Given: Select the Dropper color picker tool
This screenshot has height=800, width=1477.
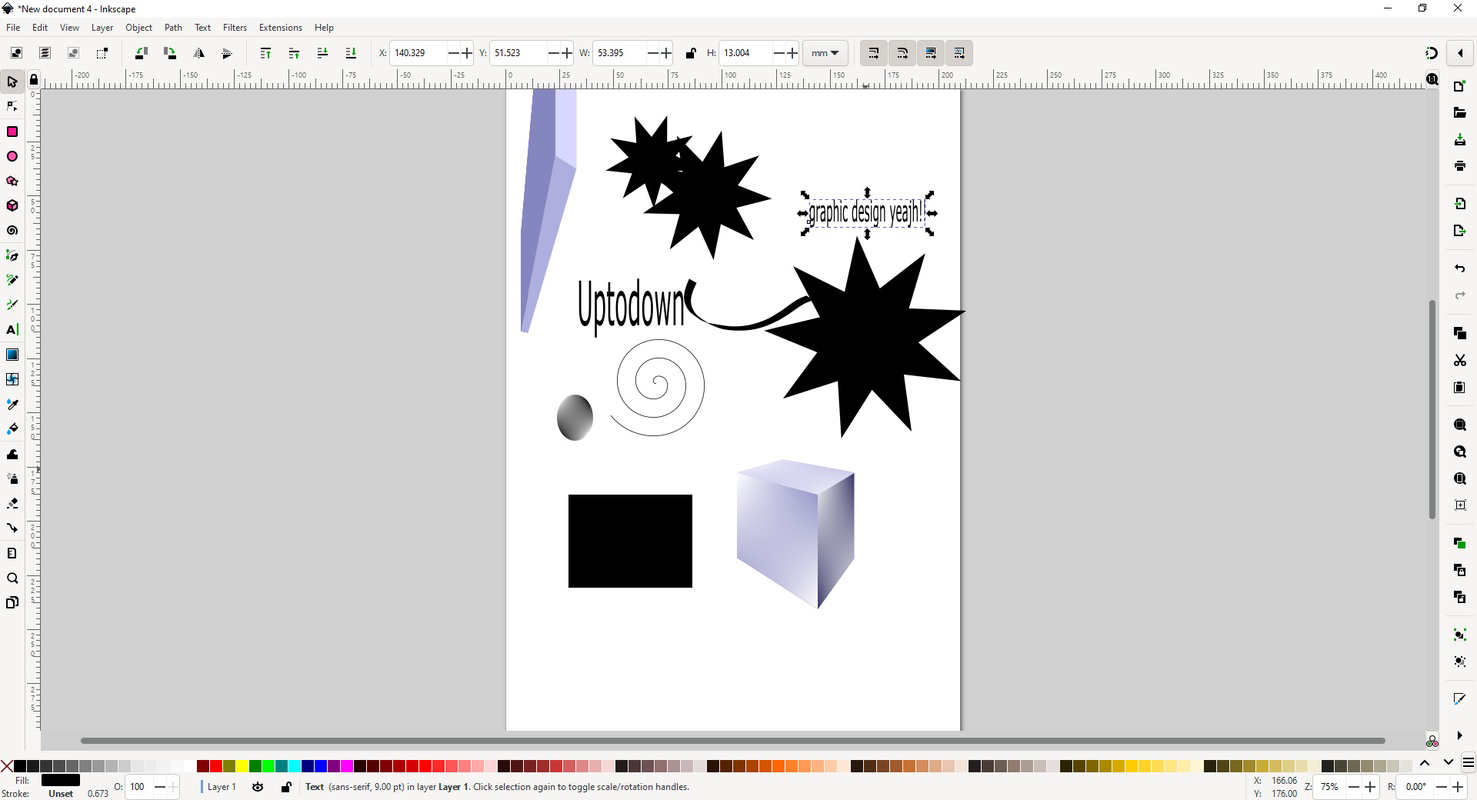Looking at the screenshot, I should (12, 404).
